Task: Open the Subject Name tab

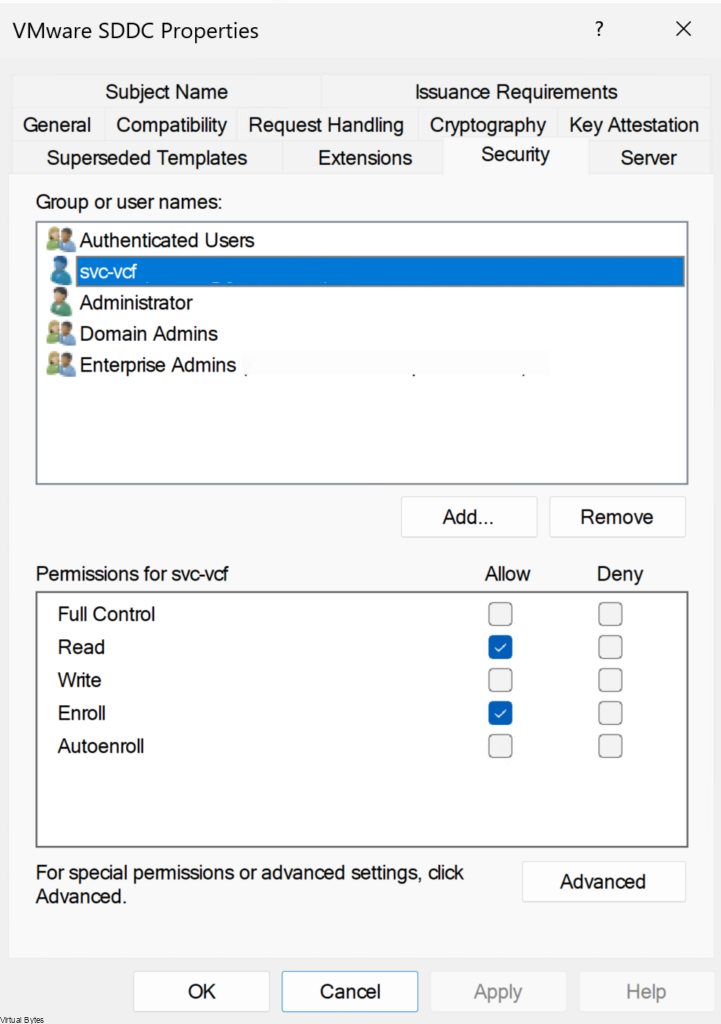Action: [x=166, y=92]
